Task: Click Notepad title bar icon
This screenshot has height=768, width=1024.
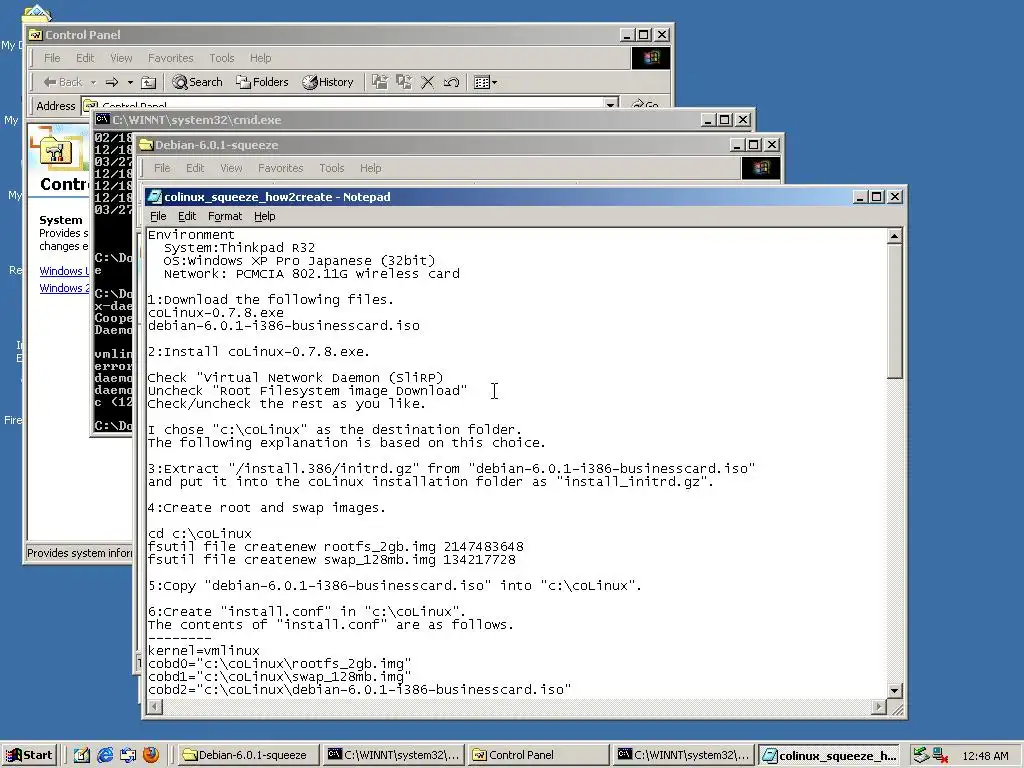Action: pyautogui.click(x=154, y=197)
